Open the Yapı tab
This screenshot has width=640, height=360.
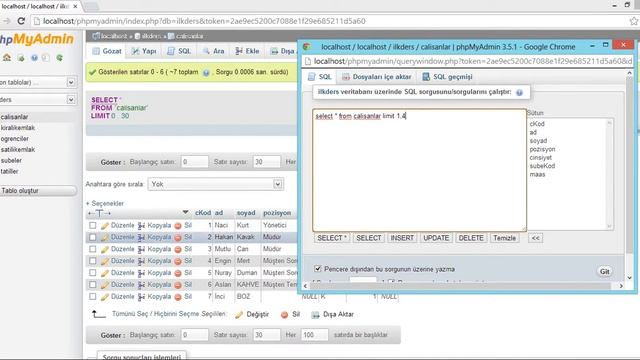coord(144,51)
